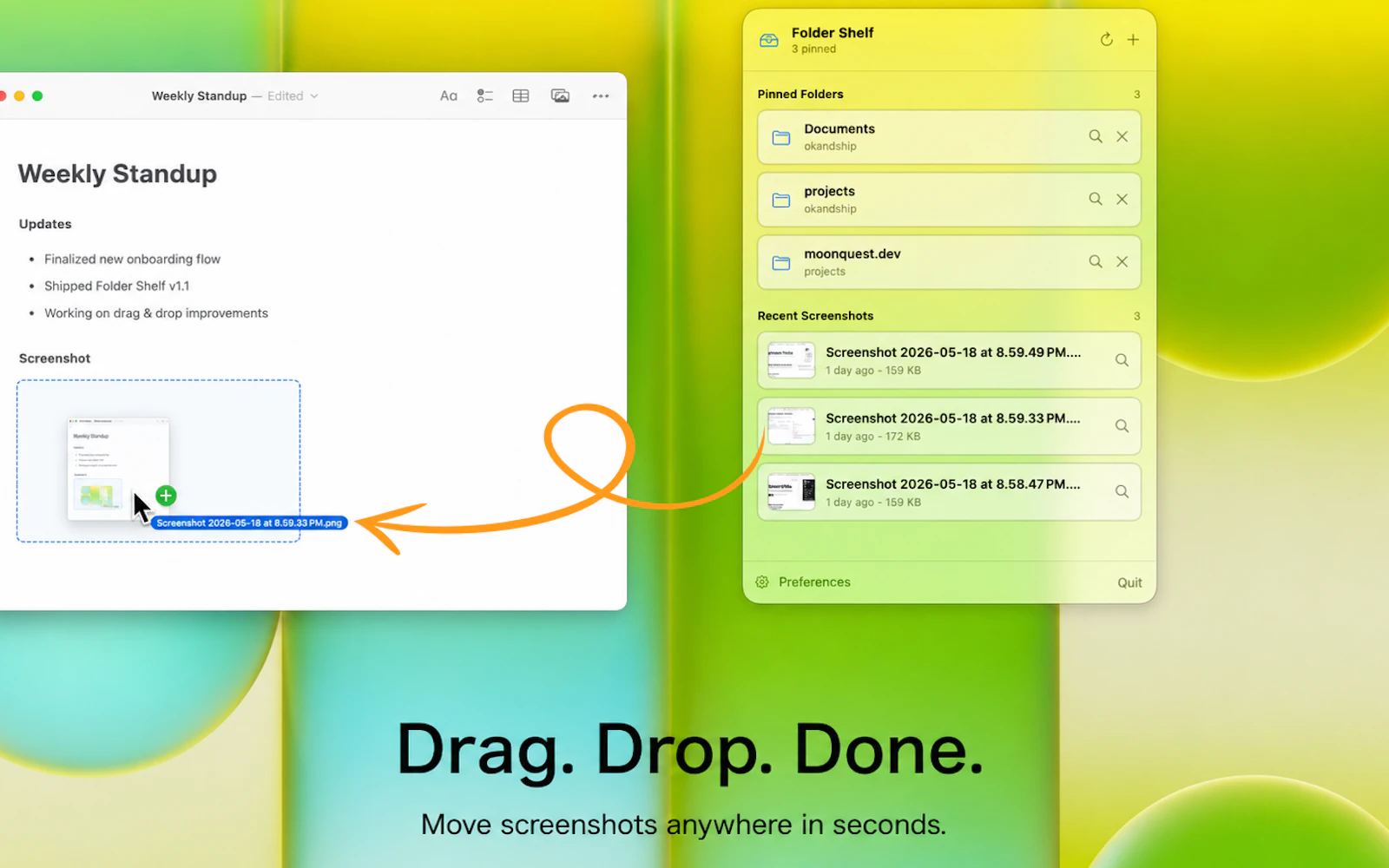Open the text format Aa menu in Notes

pos(448,96)
